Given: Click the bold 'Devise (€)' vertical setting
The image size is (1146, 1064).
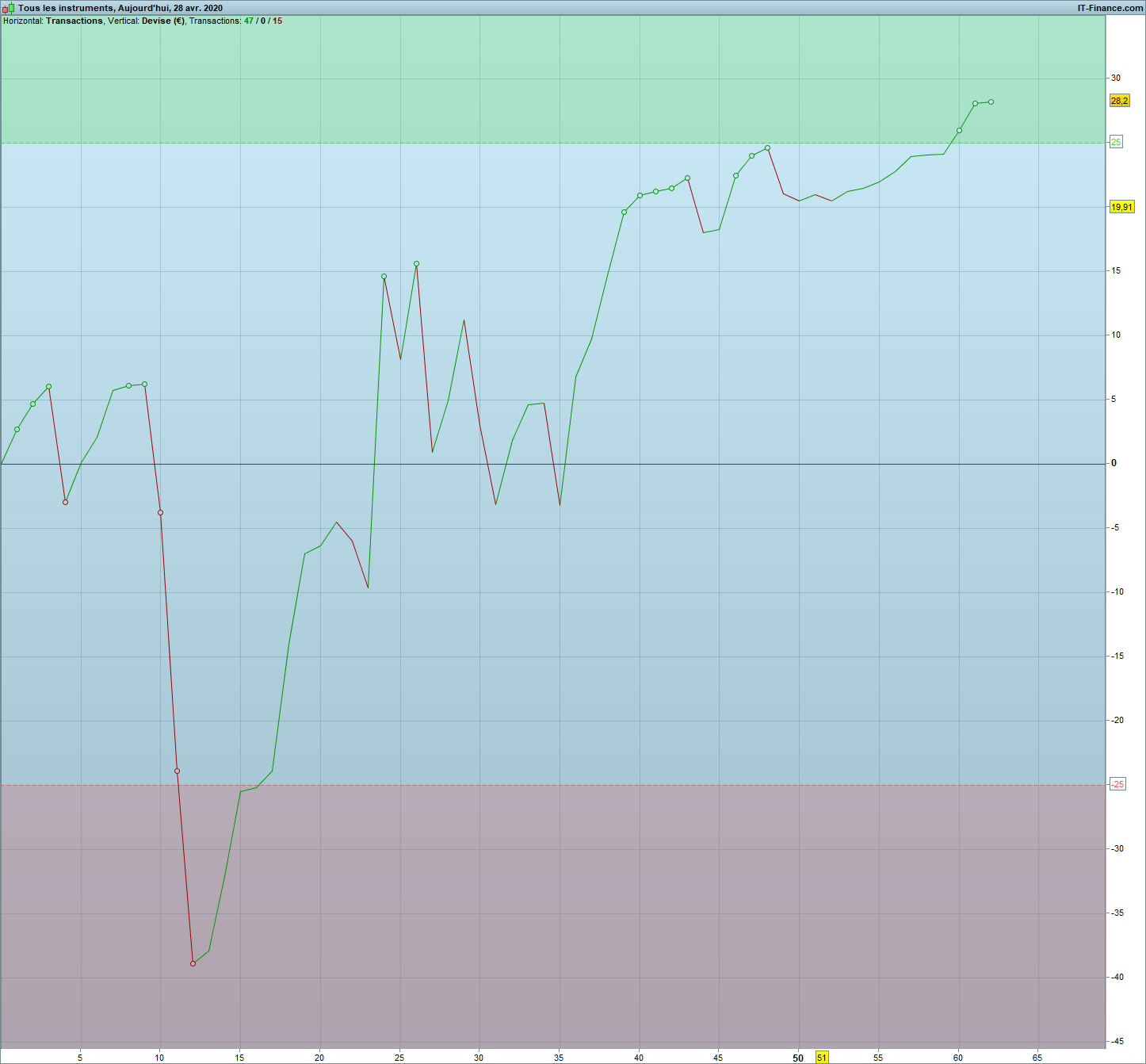Looking at the screenshot, I should 163,21.
